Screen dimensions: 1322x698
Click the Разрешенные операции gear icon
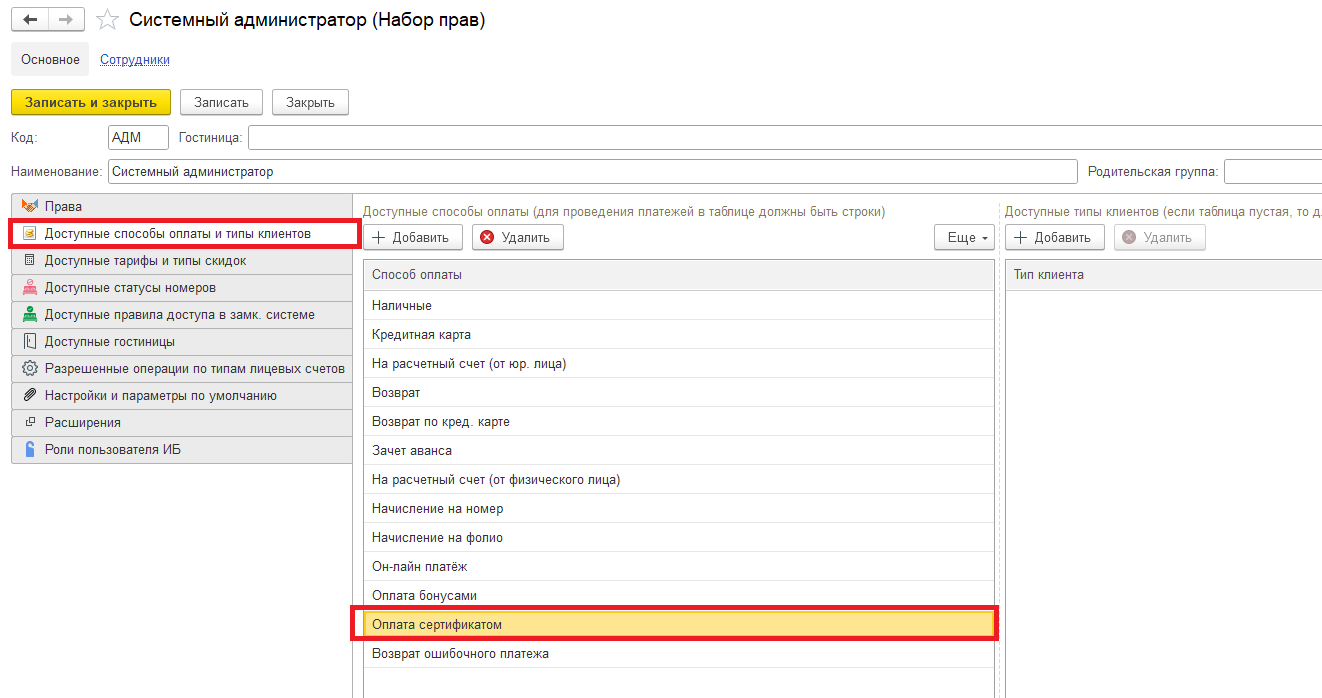pyautogui.click(x=29, y=368)
